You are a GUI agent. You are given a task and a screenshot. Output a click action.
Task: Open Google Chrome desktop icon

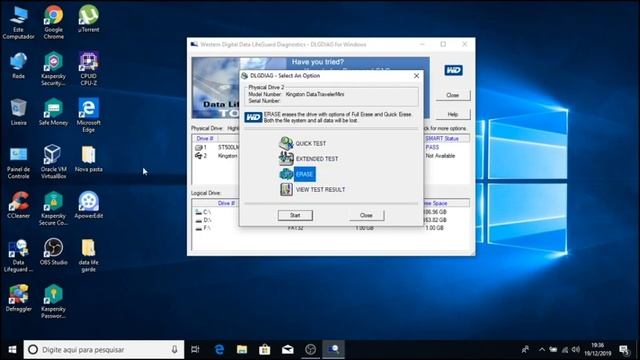(53, 22)
